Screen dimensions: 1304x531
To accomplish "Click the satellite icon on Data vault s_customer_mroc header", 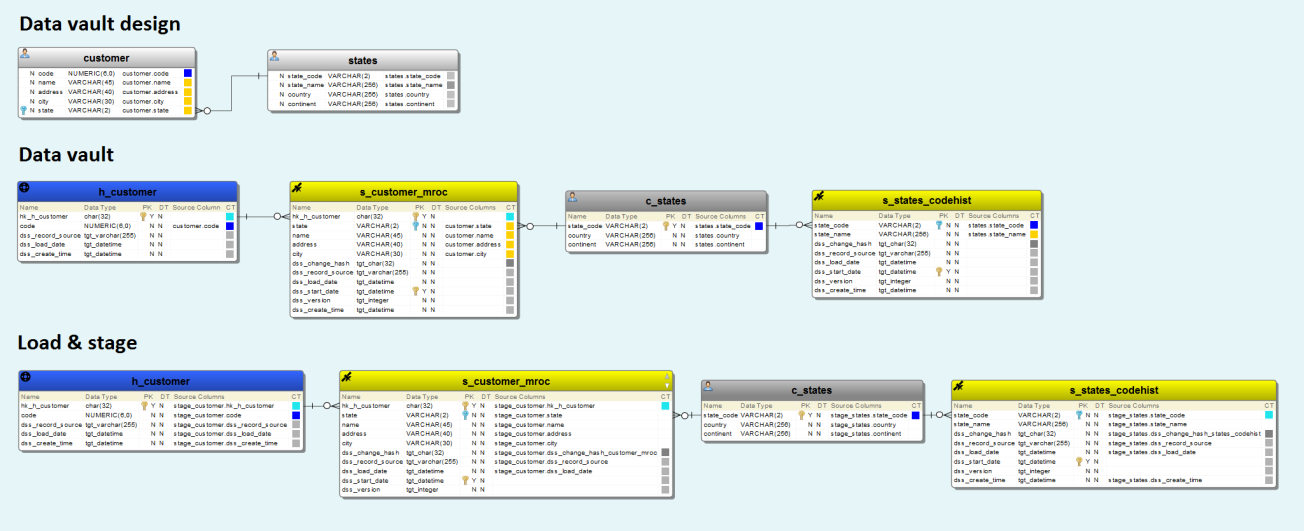I will 296,187.
